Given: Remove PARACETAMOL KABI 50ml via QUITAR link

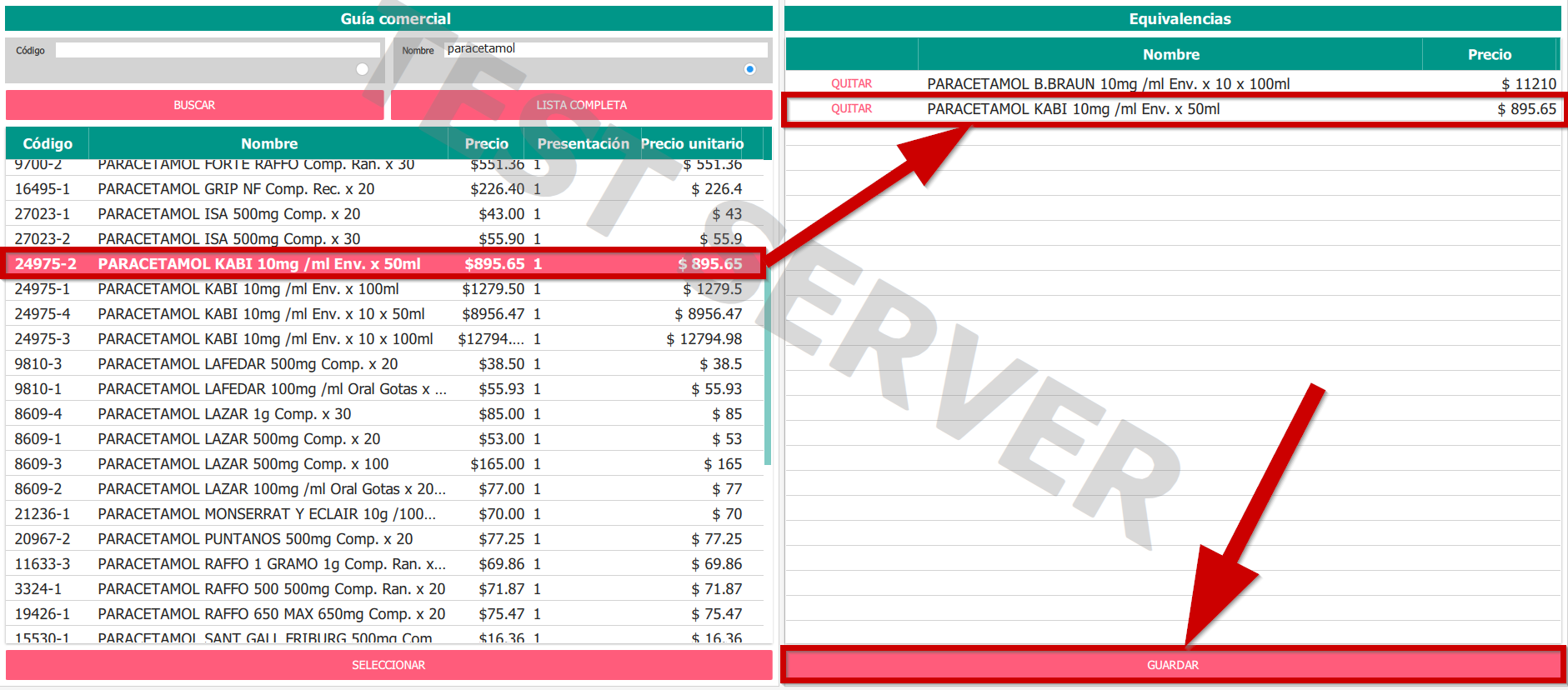Looking at the screenshot, I should (851, 109).
